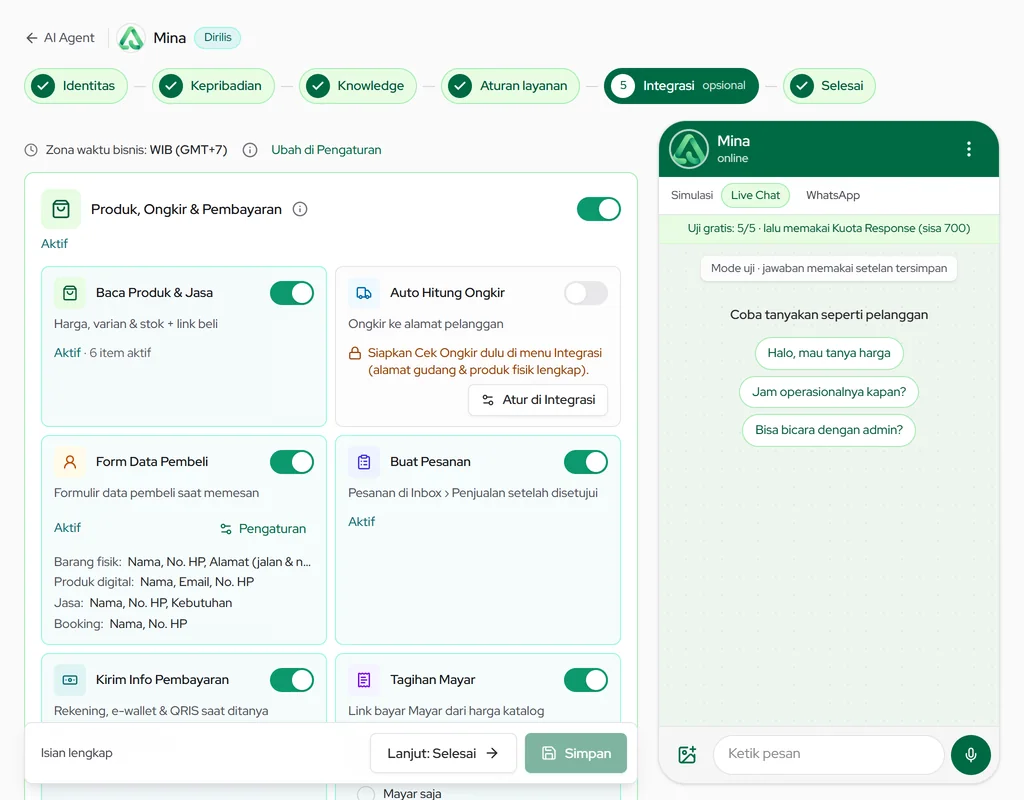This screenshot has width=1024, height=800.
Task: Open the Knowledge step
Action: point(358,86)
